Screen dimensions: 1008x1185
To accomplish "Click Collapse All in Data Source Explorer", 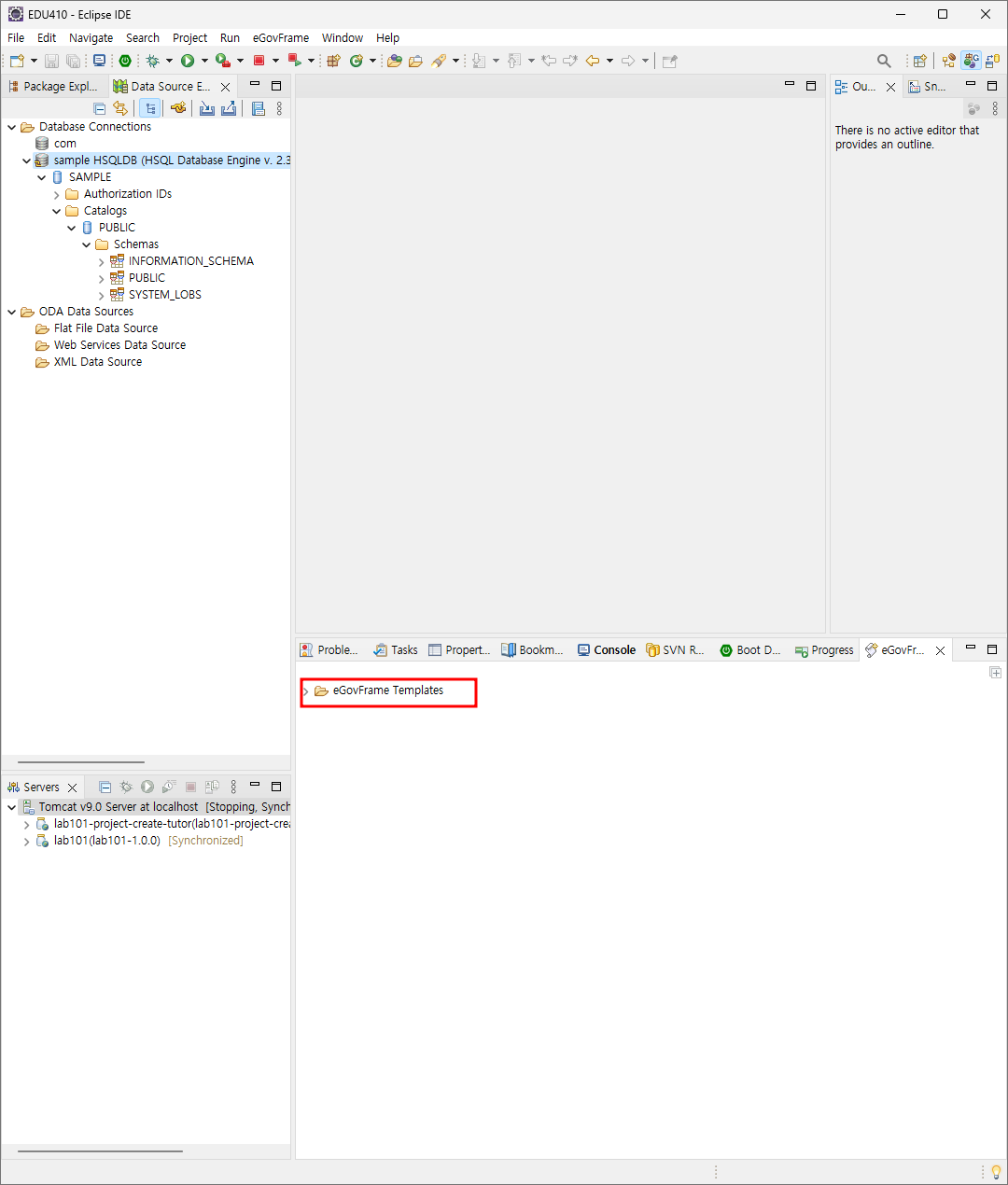I will click(x=99, y=108).
